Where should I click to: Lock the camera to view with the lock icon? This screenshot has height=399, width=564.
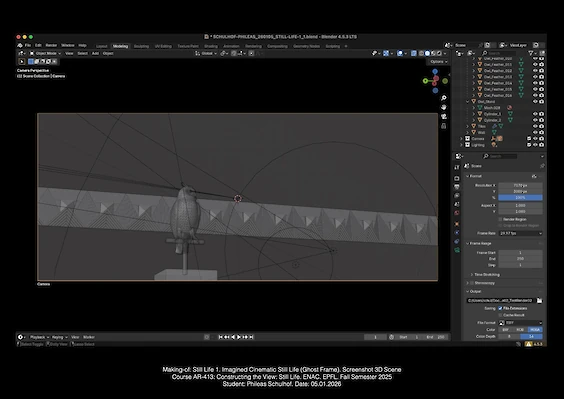(444, 126)
